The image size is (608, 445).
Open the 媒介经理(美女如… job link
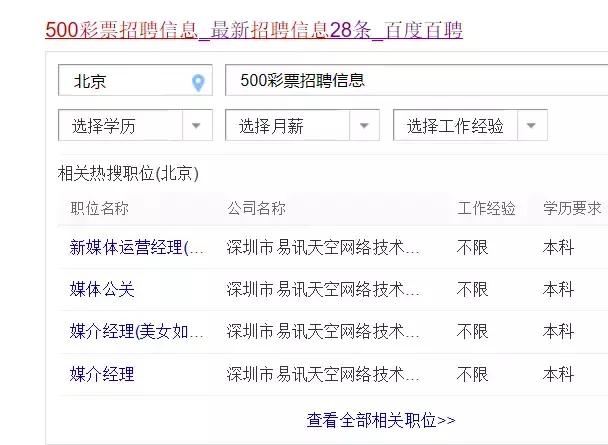[136, 332]
